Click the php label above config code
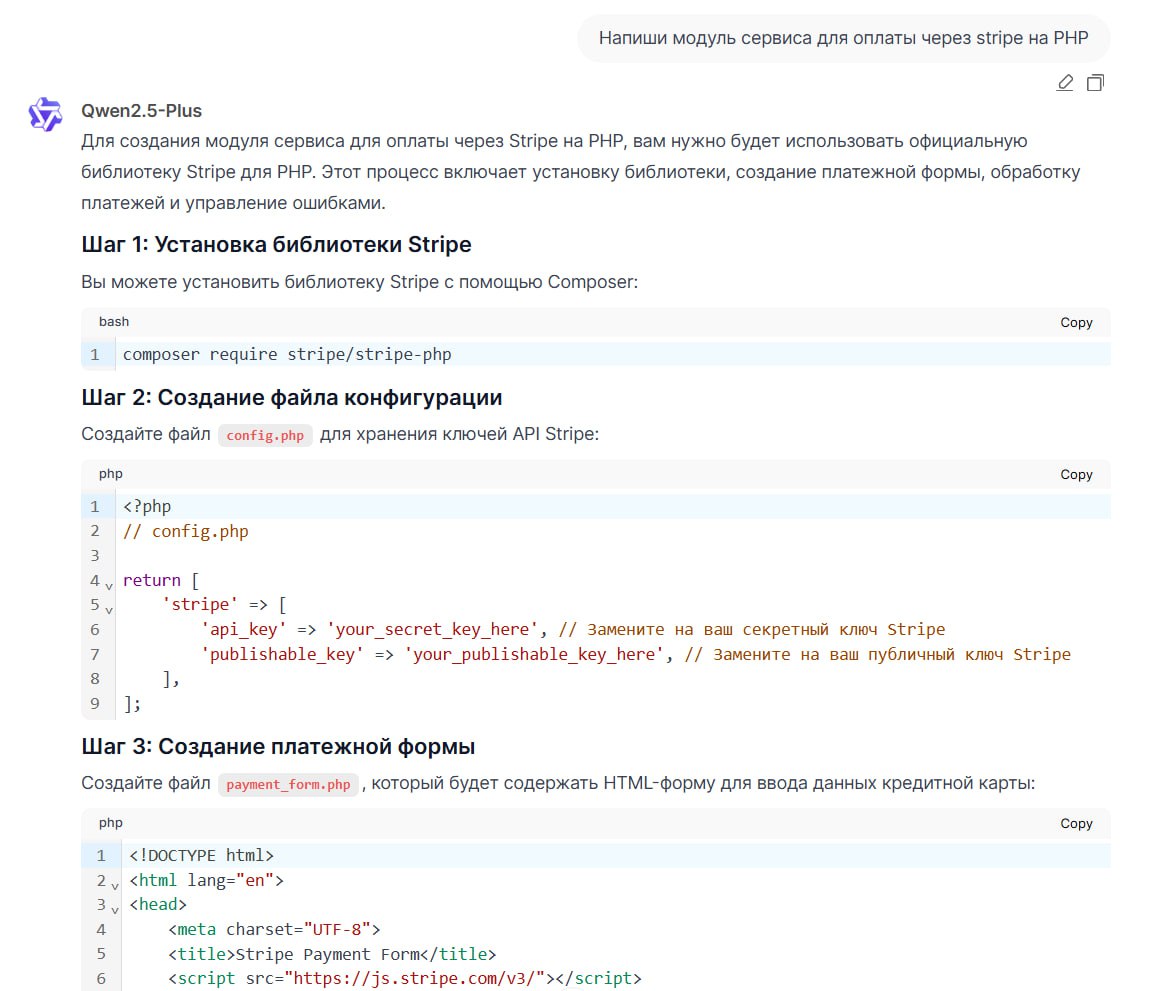This screenshot has width=1164, height=991. click(111, 474)
